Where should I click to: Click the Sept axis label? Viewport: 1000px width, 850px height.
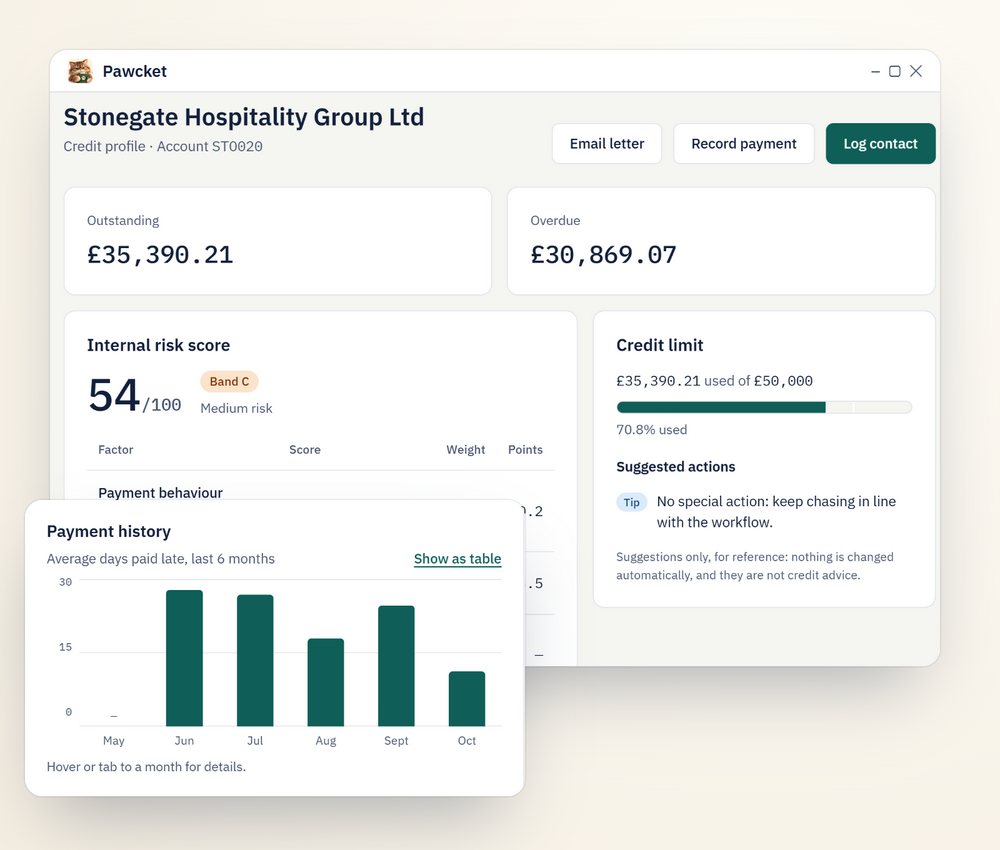click(396, 740)
